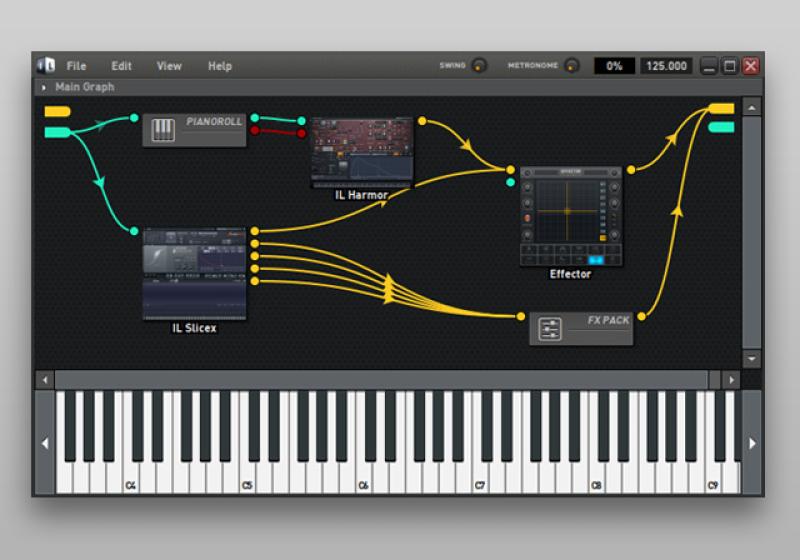Select the 0% swing value field
This screenshot has width=800, height=560.
point(614,66)
